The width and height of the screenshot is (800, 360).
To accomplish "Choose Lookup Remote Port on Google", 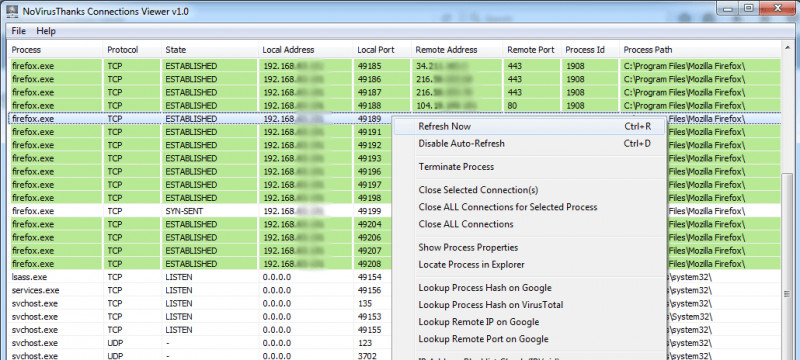I will [530, 339].
